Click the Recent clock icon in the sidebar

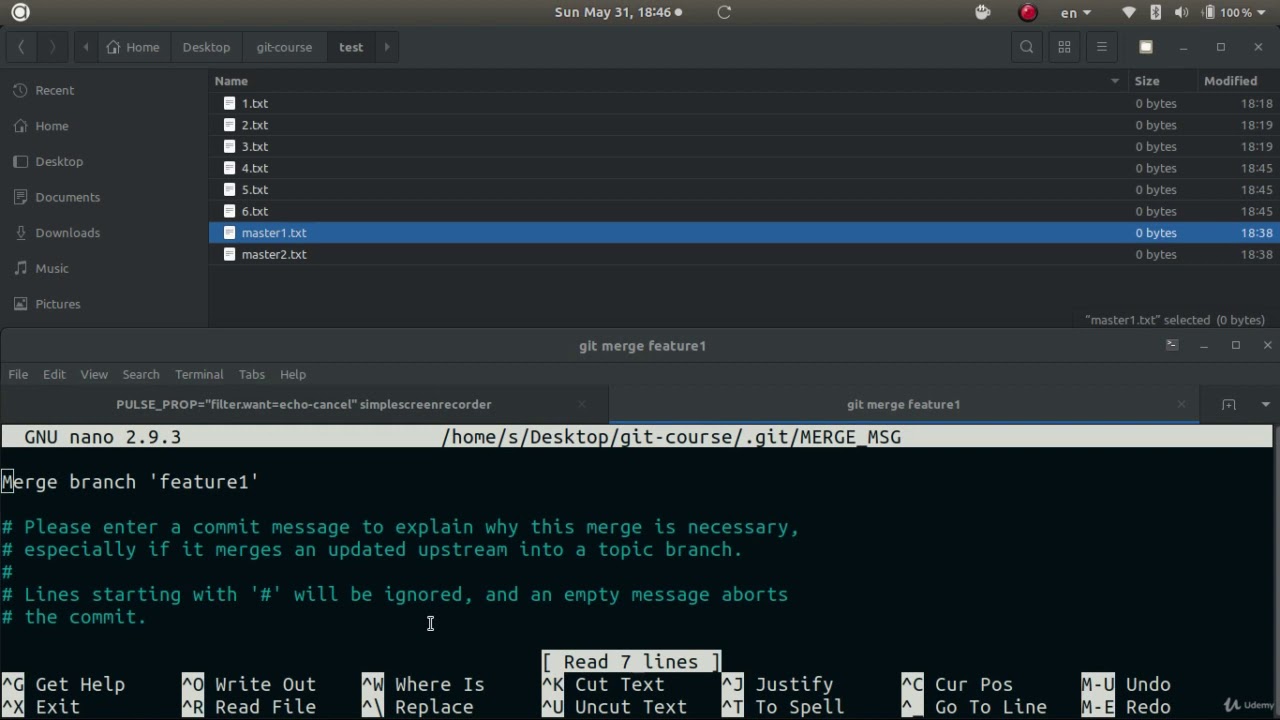pos(19,90)
